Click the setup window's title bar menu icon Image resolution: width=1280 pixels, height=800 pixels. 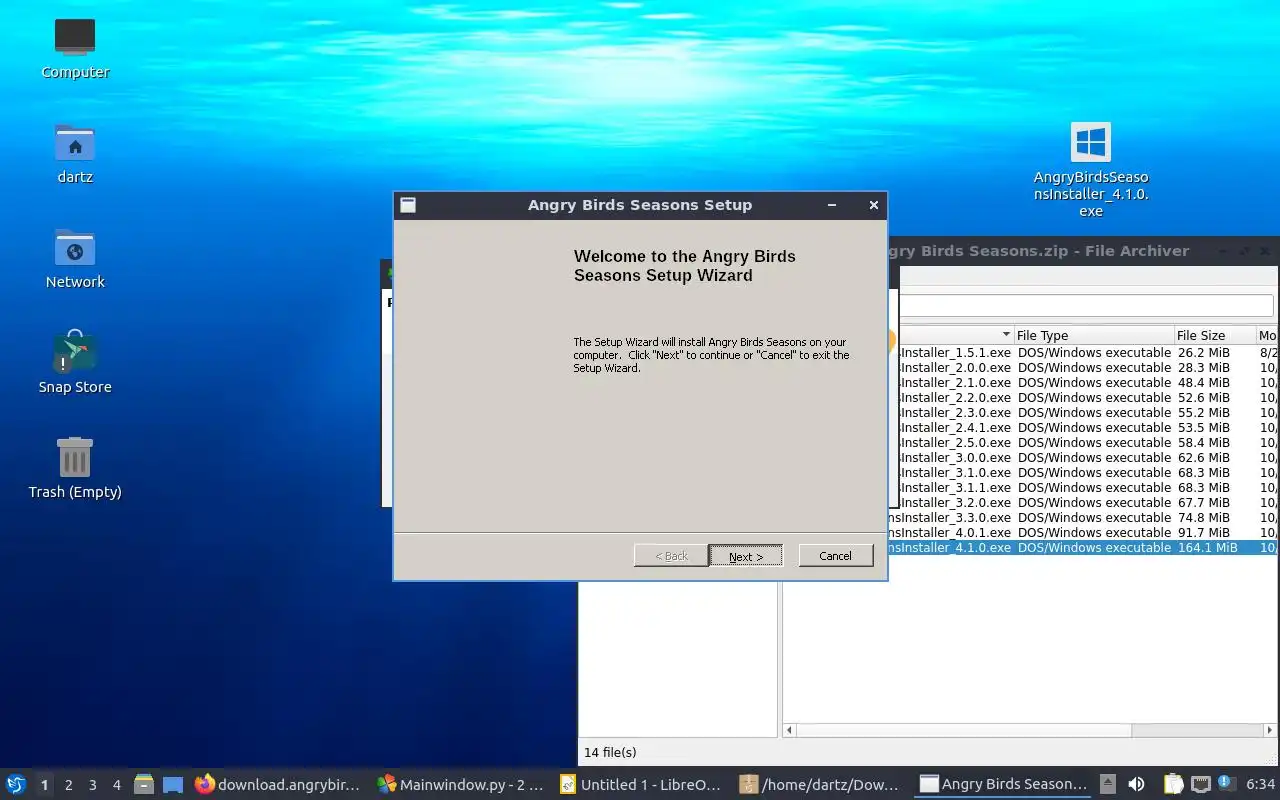point(408,205)
